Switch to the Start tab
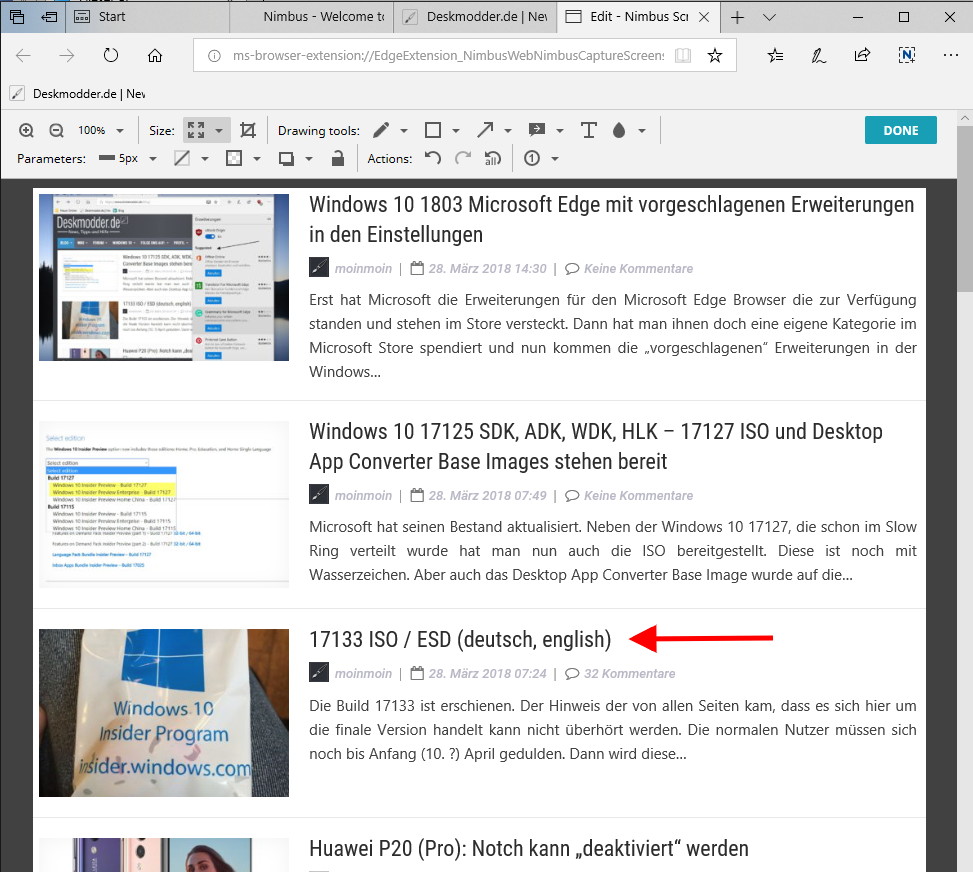 coord(147,17)
